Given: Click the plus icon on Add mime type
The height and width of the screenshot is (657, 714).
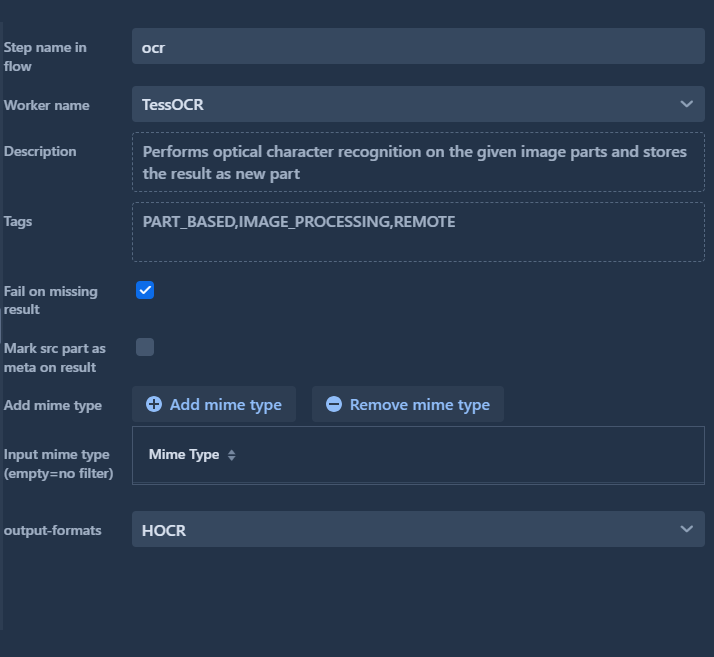Looking at the screenshot, I should coord(154,404).
